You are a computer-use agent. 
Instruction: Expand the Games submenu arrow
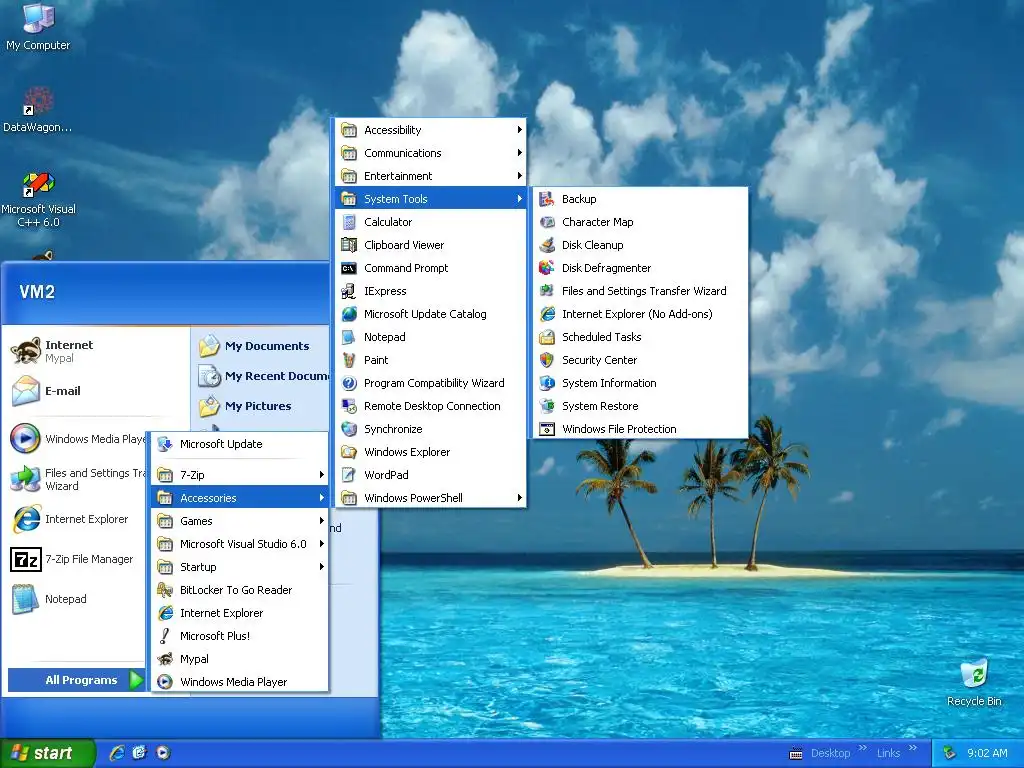pyautogui.click(x=321, y=520)
